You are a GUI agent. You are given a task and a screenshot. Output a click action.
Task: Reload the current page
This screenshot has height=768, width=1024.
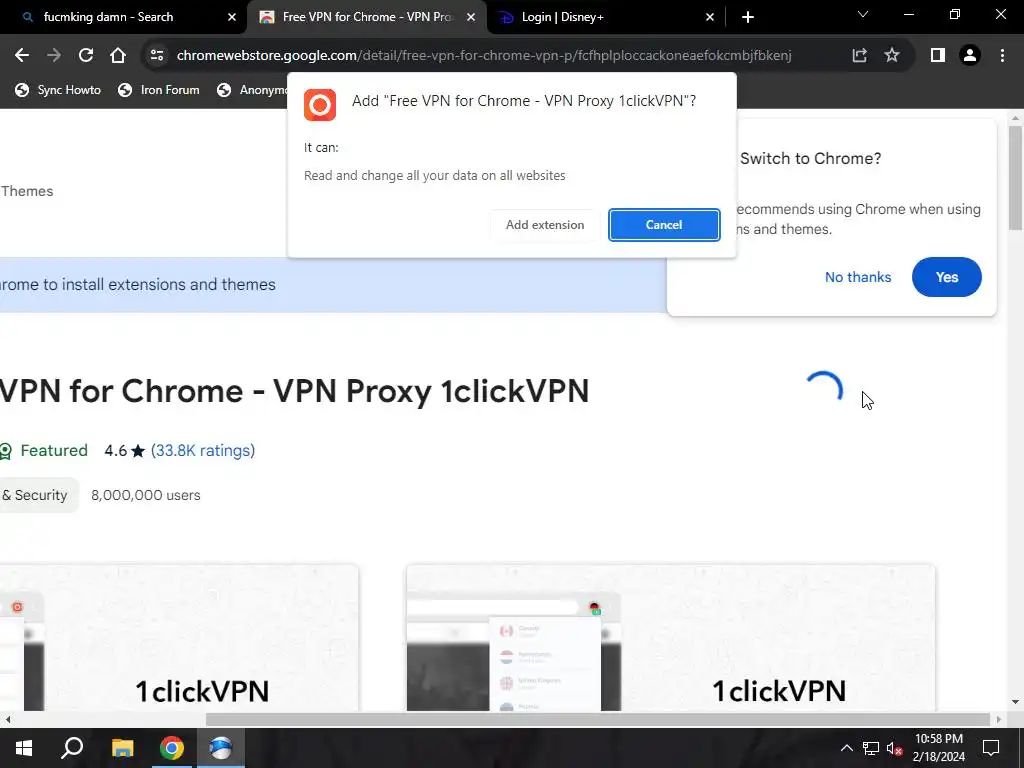[86, 56]
